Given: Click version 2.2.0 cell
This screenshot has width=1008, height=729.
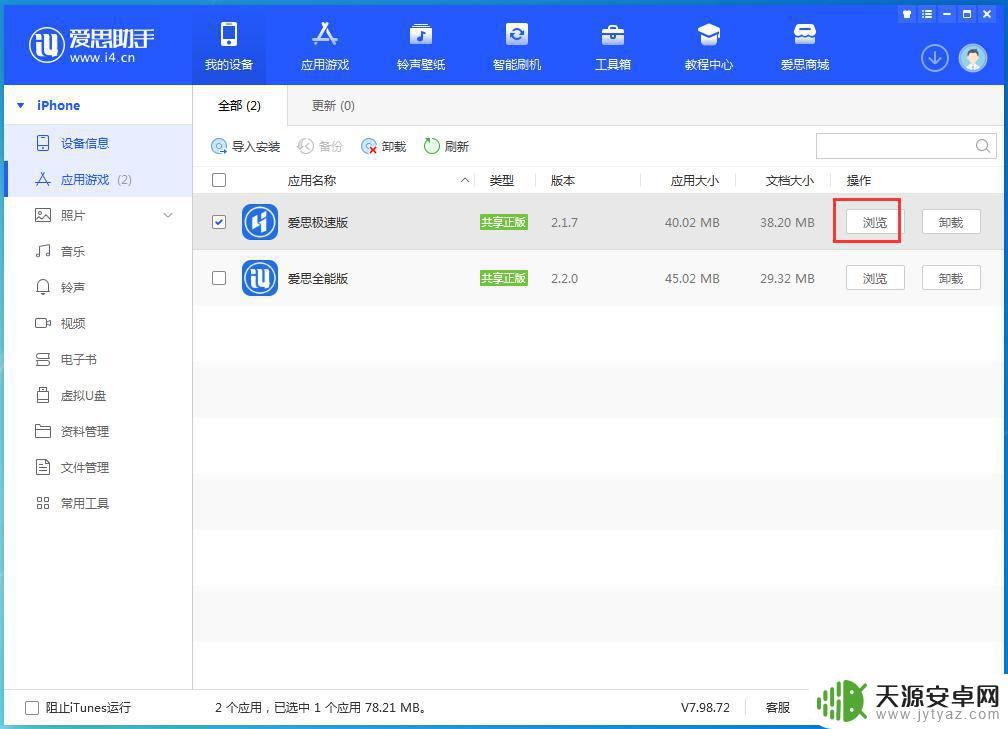Looking at the screenshot, I should tap(564, 278).
